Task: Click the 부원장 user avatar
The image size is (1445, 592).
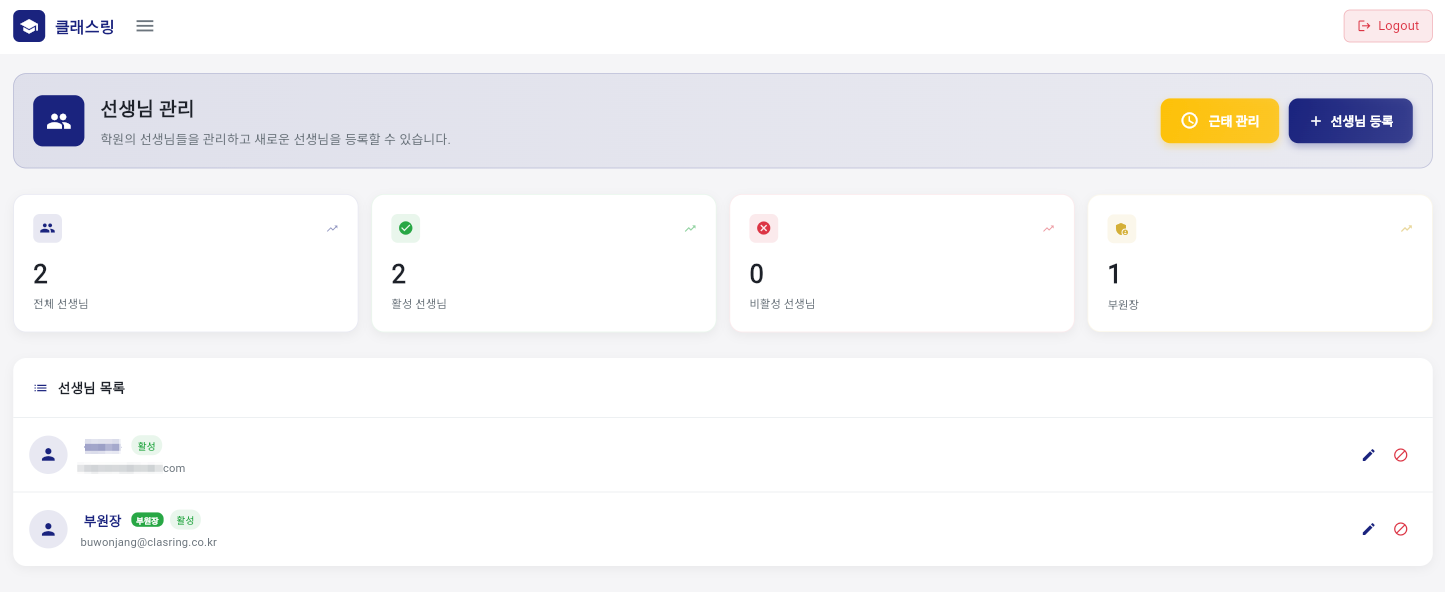Action: [x=48, y=529]
